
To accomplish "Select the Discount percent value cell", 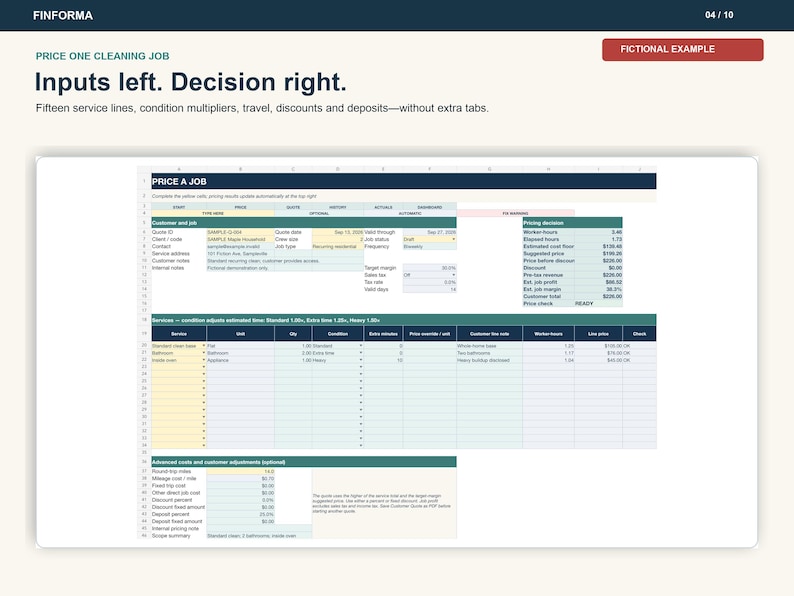I will pos(241,500).
